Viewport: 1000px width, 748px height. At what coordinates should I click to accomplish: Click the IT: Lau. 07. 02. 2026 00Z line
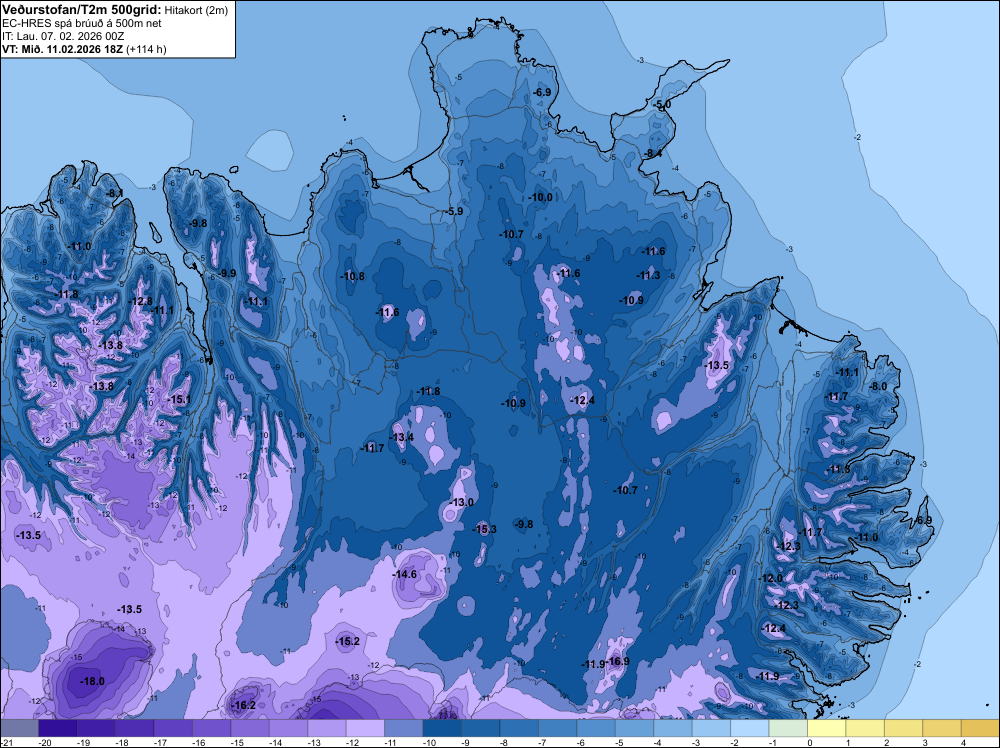pyautogui.click(x=63, y=36)
